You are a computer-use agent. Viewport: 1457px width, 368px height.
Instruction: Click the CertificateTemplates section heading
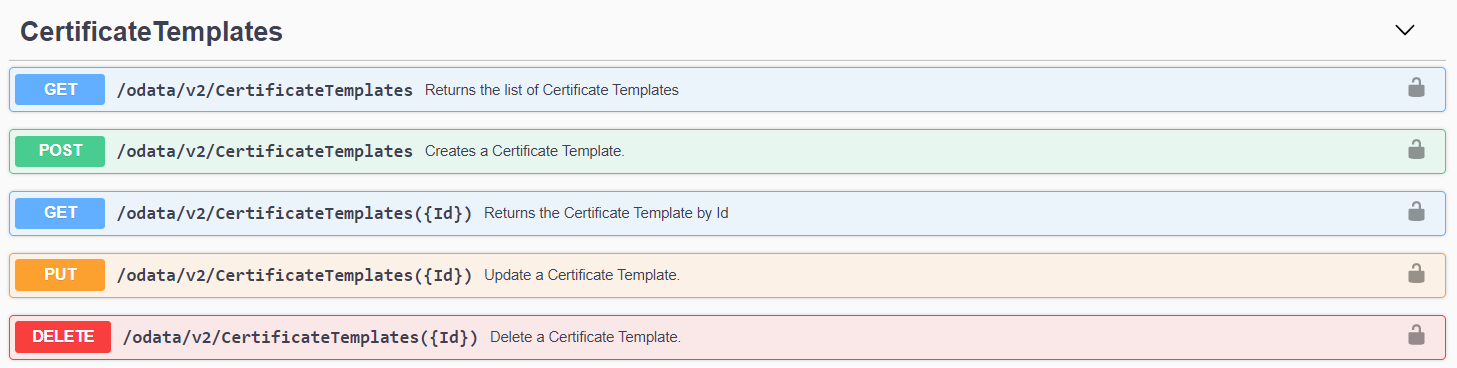pyautogui.click(x=151, y=32)
